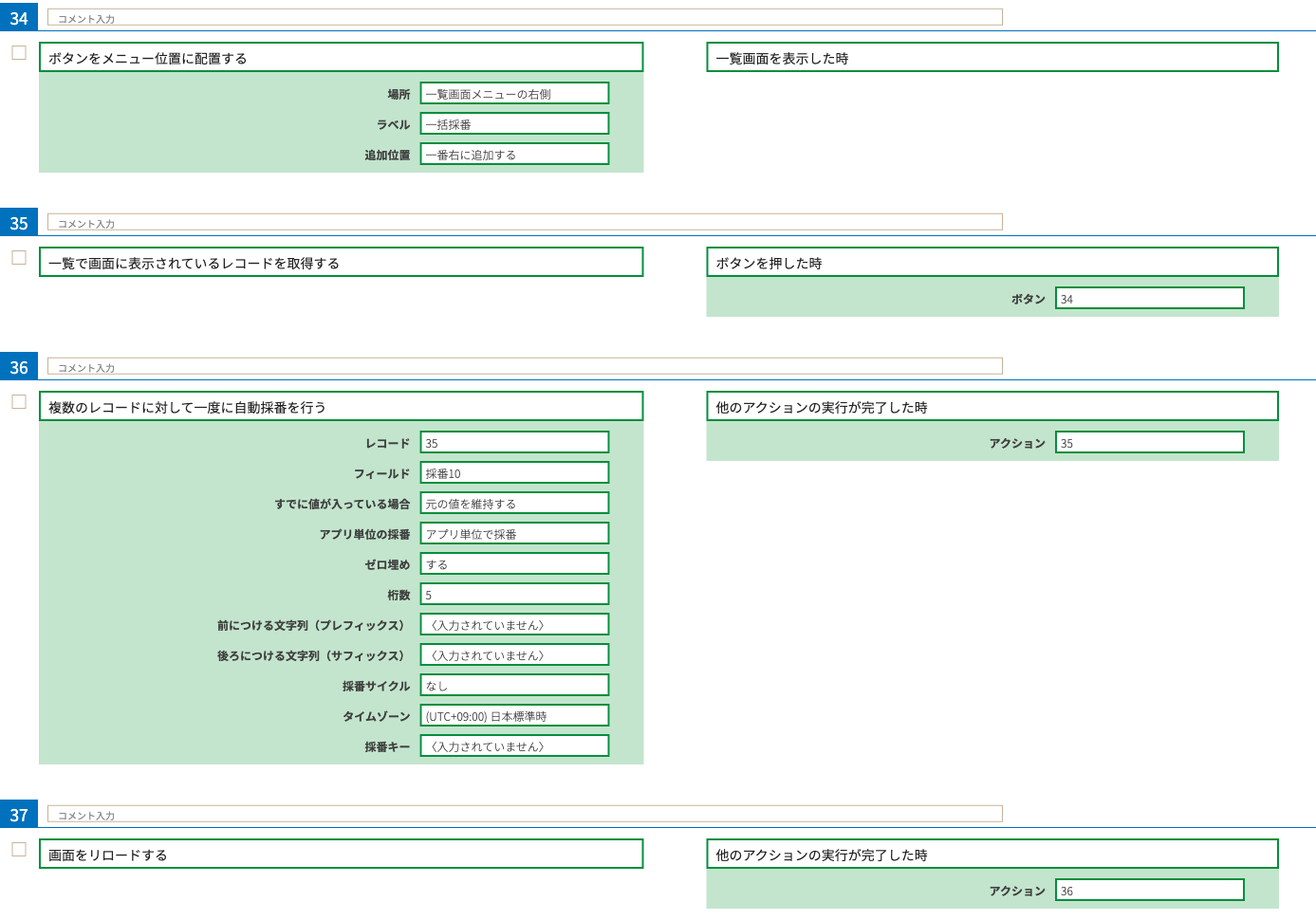Tick the checkbox for row 34
Viewport: 1316px width, 920px height.
pyautogui.click(x=19, y=53)
